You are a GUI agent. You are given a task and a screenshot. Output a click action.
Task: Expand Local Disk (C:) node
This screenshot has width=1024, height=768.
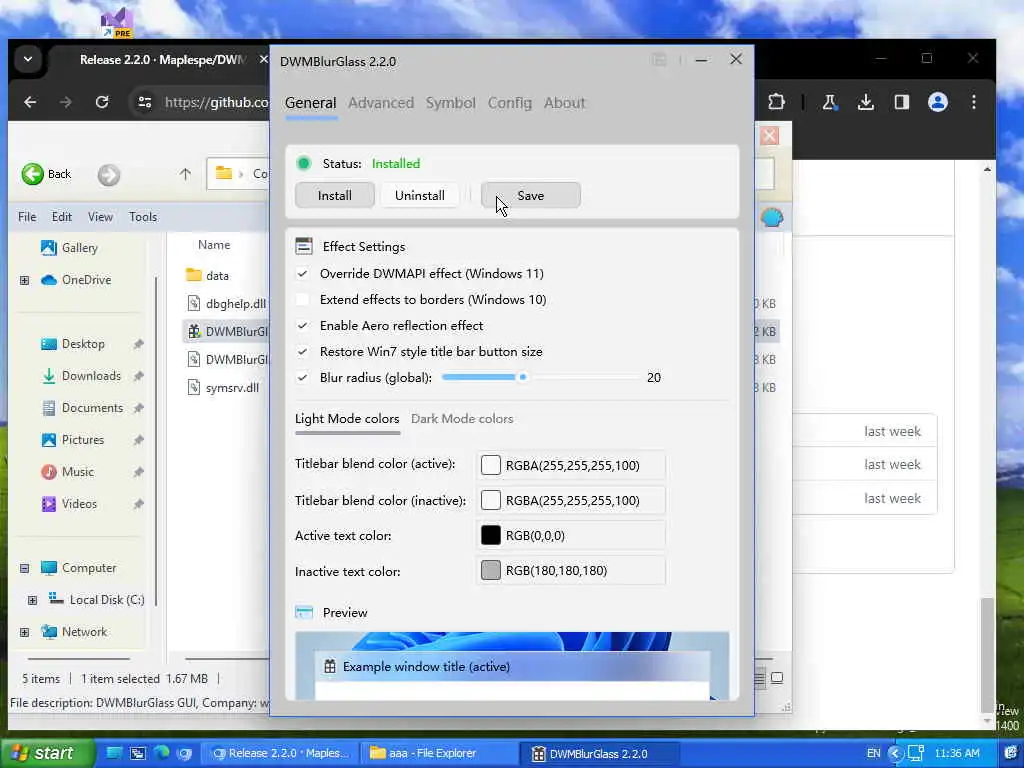[x=32, y=600]
